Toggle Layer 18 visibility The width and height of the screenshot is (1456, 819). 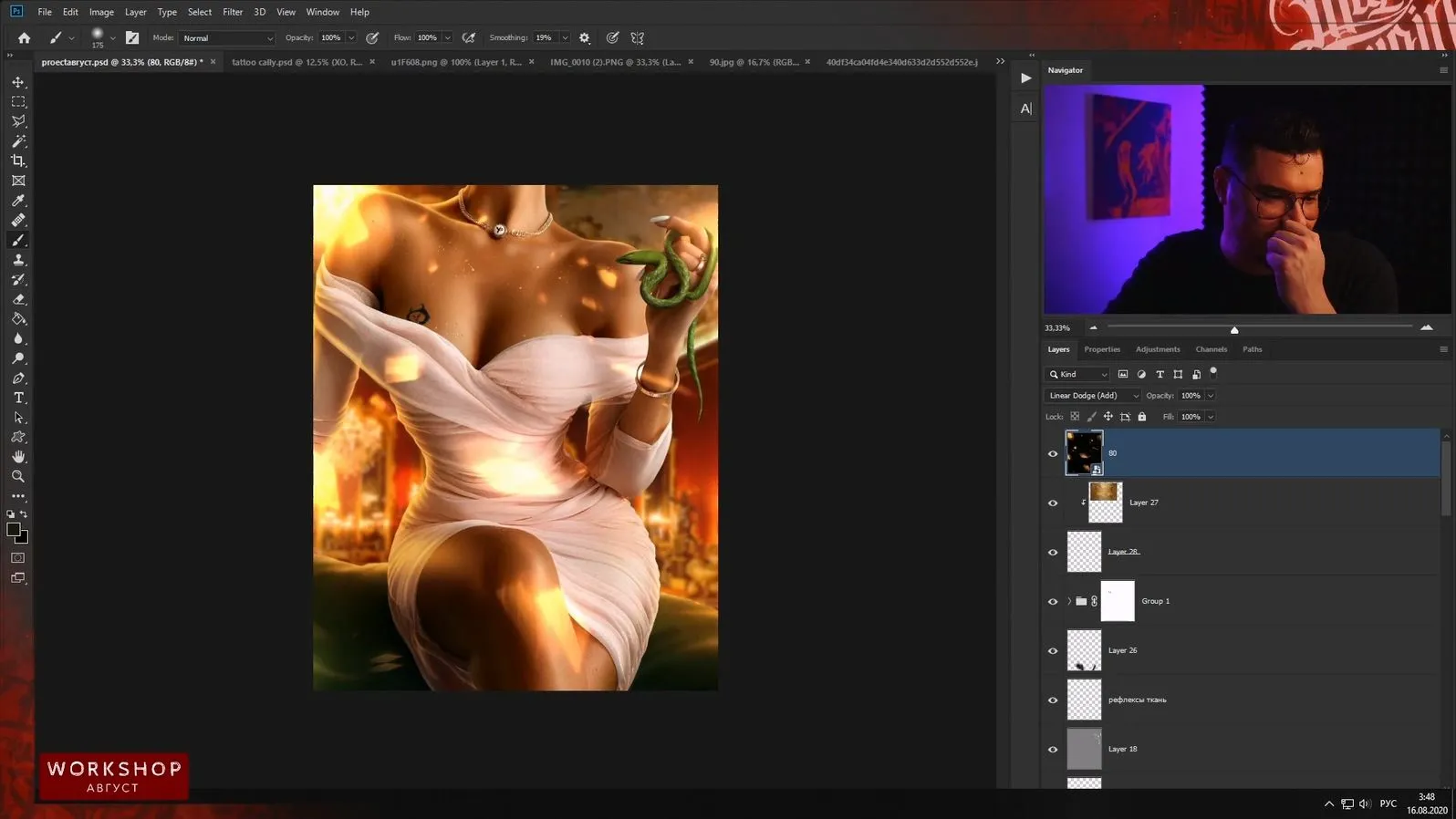(1053, 749)
